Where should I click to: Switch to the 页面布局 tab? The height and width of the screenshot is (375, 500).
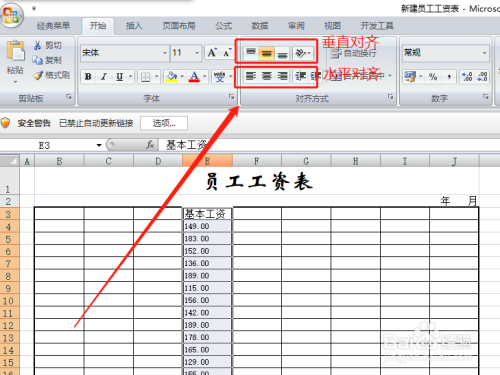pos(179,26)
